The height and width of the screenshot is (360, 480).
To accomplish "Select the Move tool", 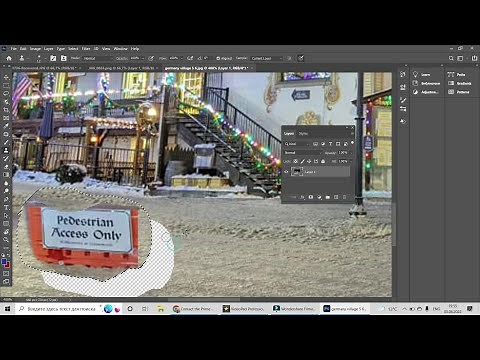I will click(x=6, y=77).
